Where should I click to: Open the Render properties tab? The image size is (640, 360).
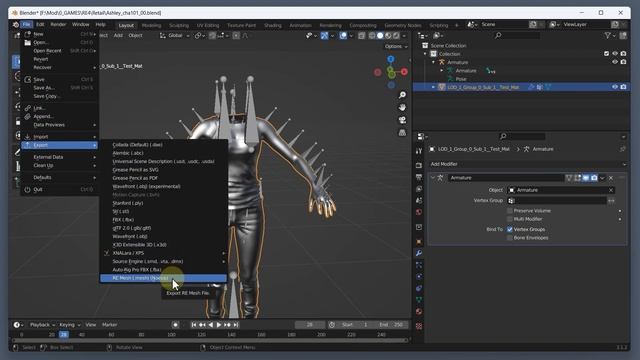coord(419,165)
